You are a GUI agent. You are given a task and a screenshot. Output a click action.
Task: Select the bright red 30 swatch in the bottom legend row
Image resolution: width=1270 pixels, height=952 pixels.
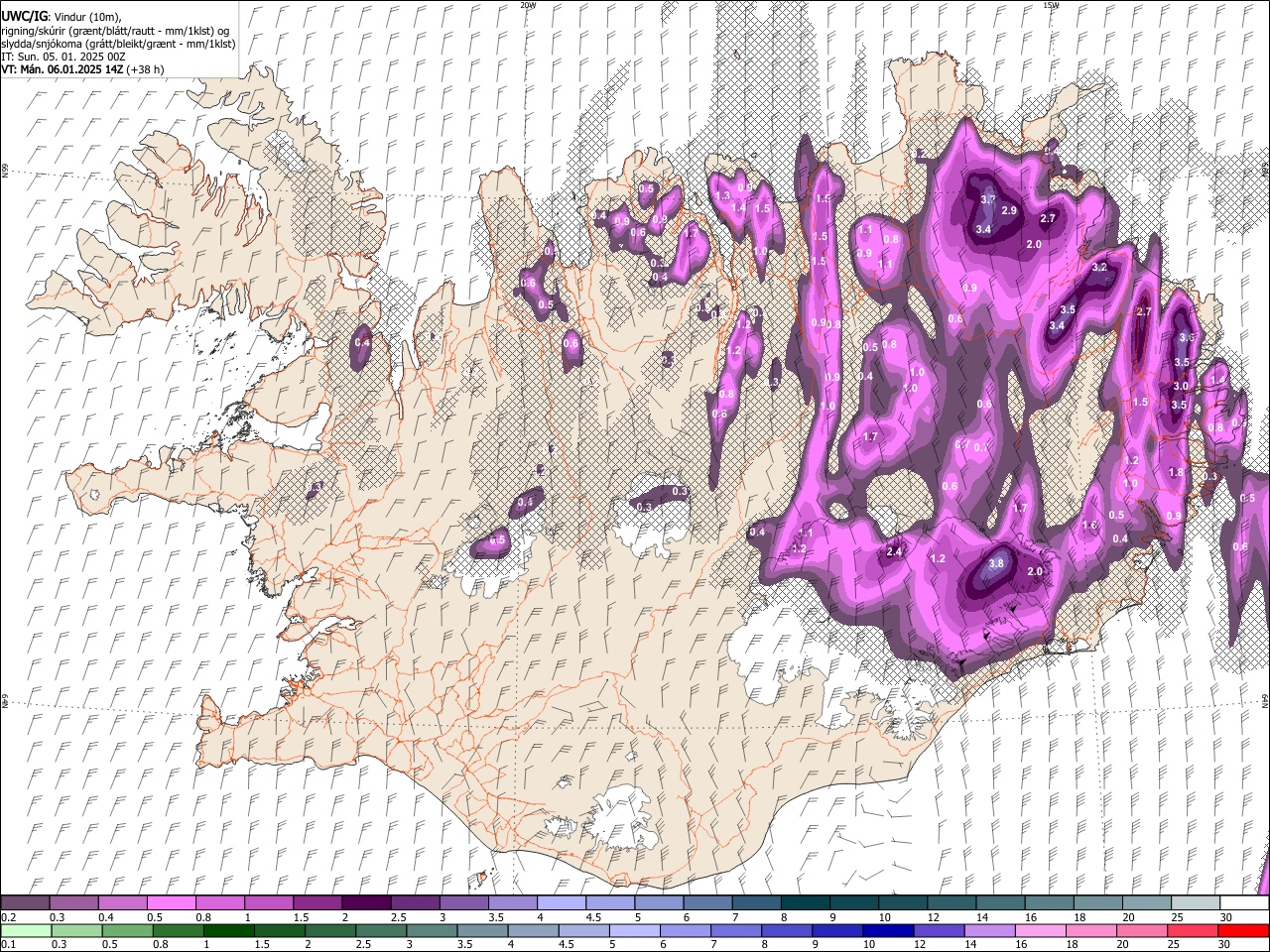coord(1245,930)
